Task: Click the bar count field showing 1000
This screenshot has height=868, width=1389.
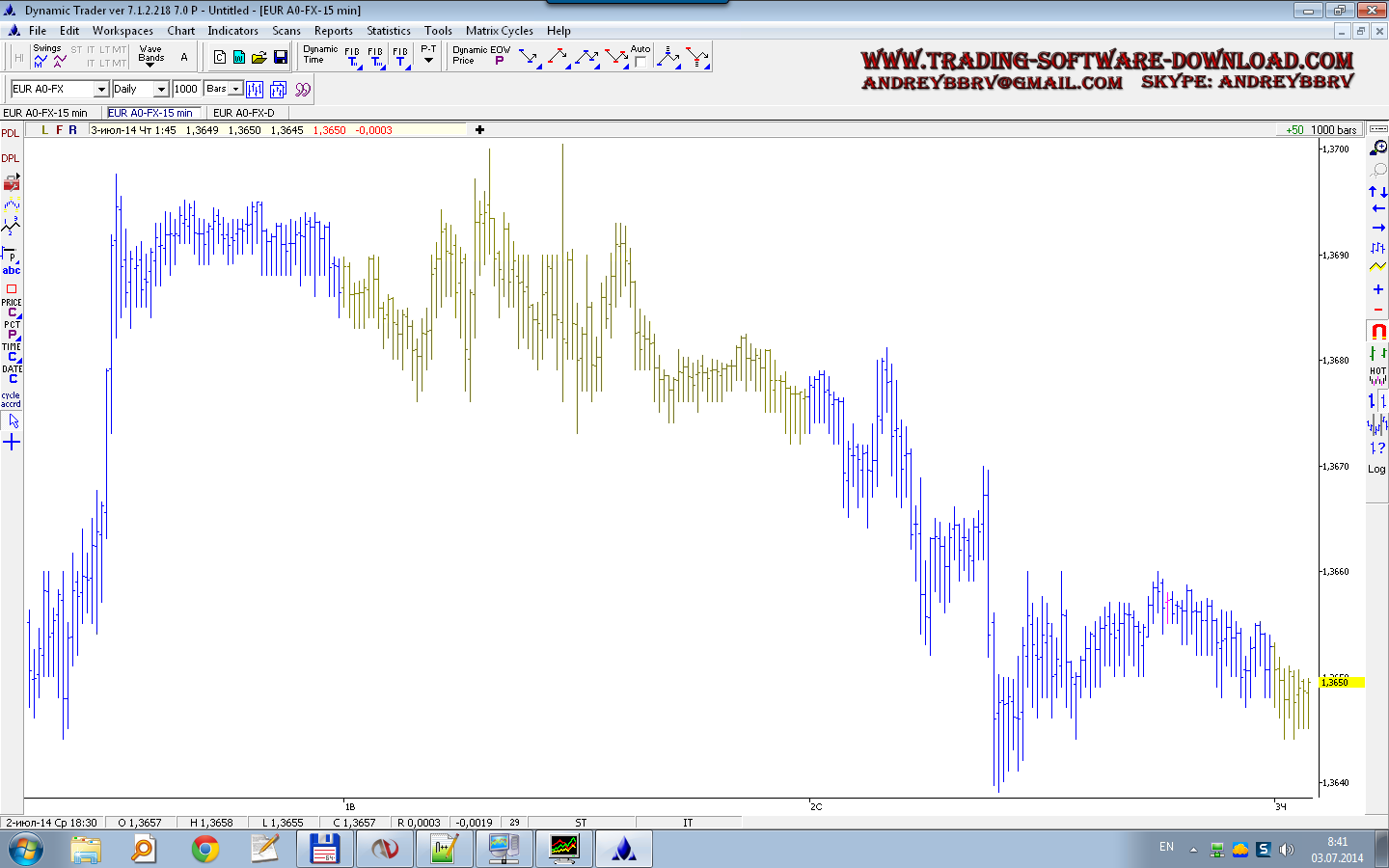Action: pos(186,89)
